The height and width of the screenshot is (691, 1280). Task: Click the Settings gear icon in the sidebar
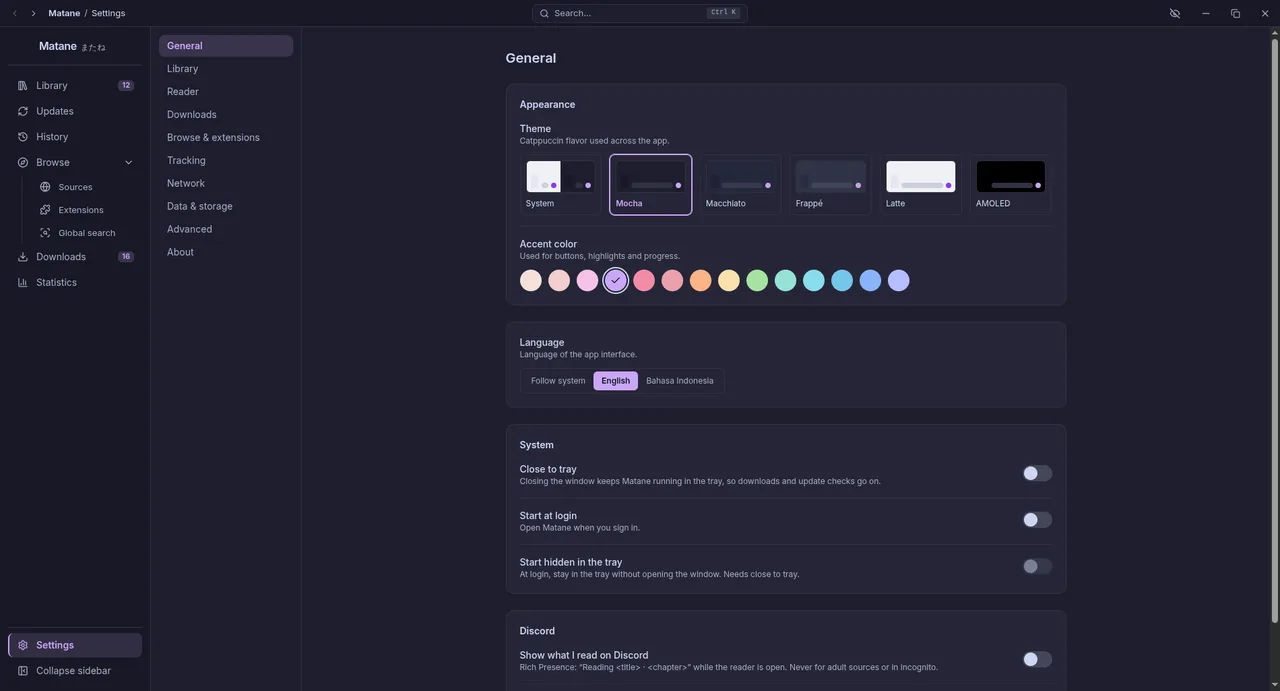(x=23, y=645)
